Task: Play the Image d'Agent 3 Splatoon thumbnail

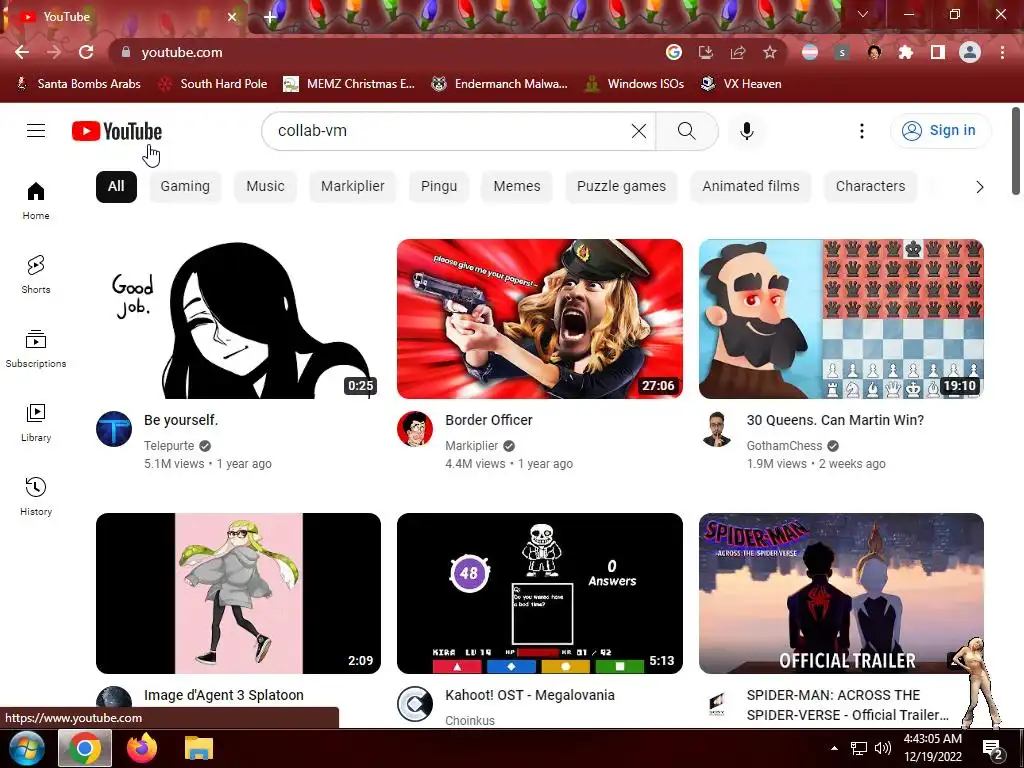Action: 238,593
